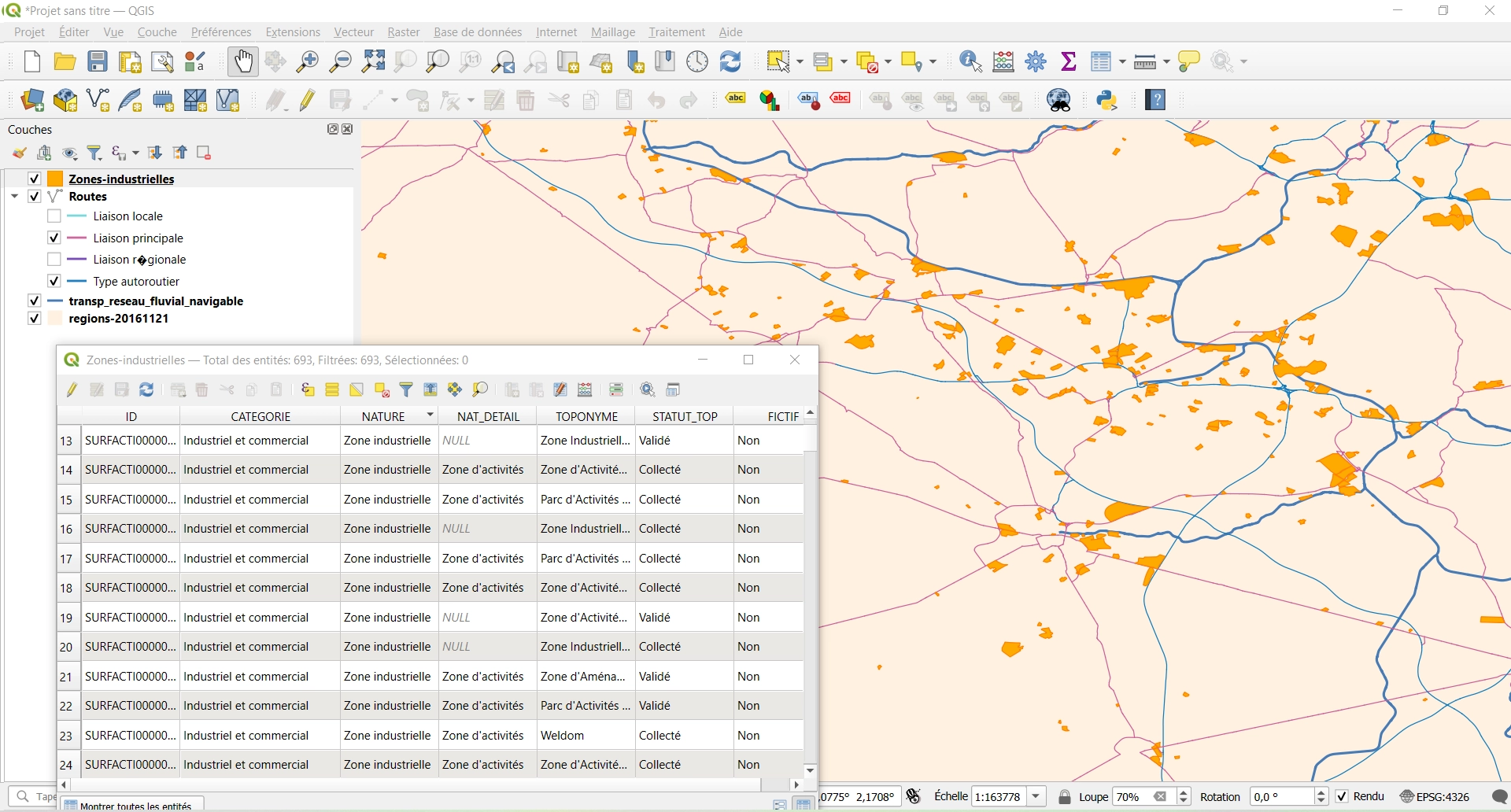Click the EPSG:4326 projection button

[x=1435, y=797]
